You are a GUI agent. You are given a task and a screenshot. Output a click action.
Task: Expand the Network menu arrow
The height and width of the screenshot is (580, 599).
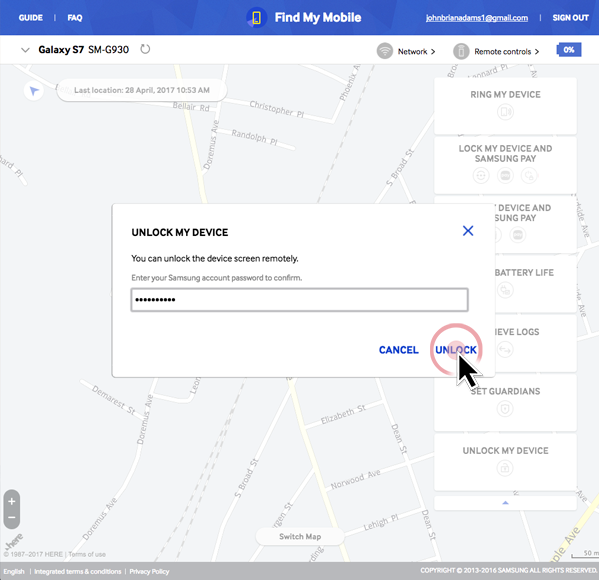click(x=433, y=52)
